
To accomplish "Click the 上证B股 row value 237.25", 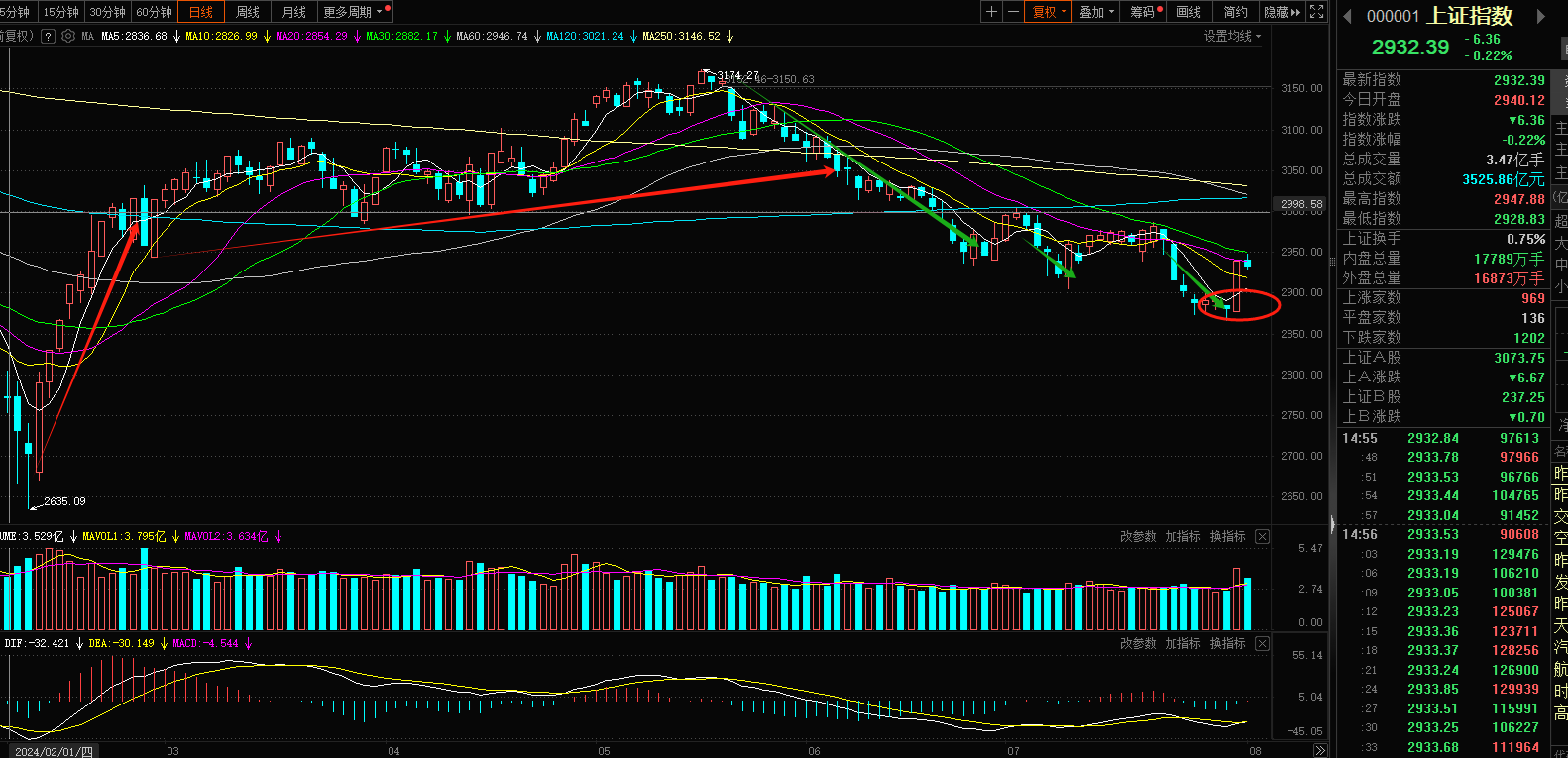I will 1522,397.
